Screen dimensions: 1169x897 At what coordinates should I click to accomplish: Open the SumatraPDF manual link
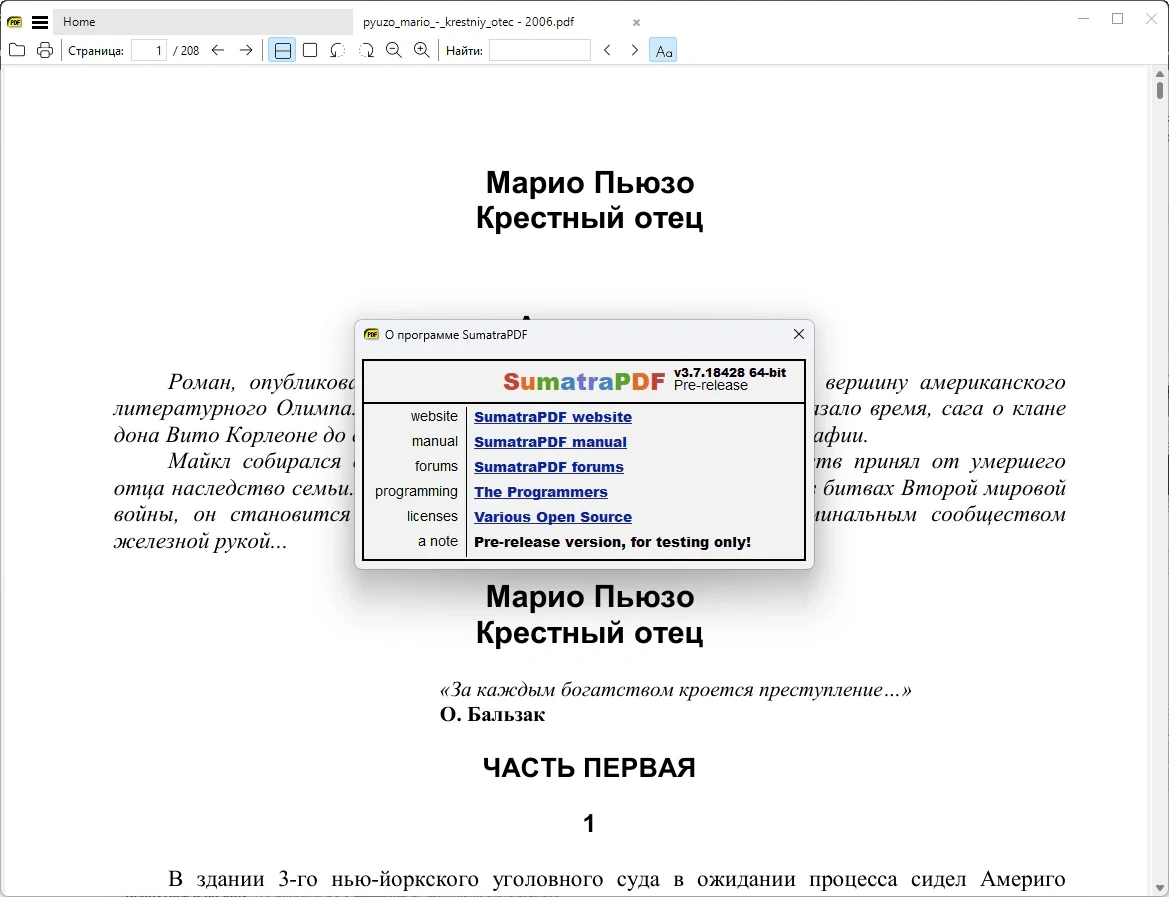[x=550, y=442]
